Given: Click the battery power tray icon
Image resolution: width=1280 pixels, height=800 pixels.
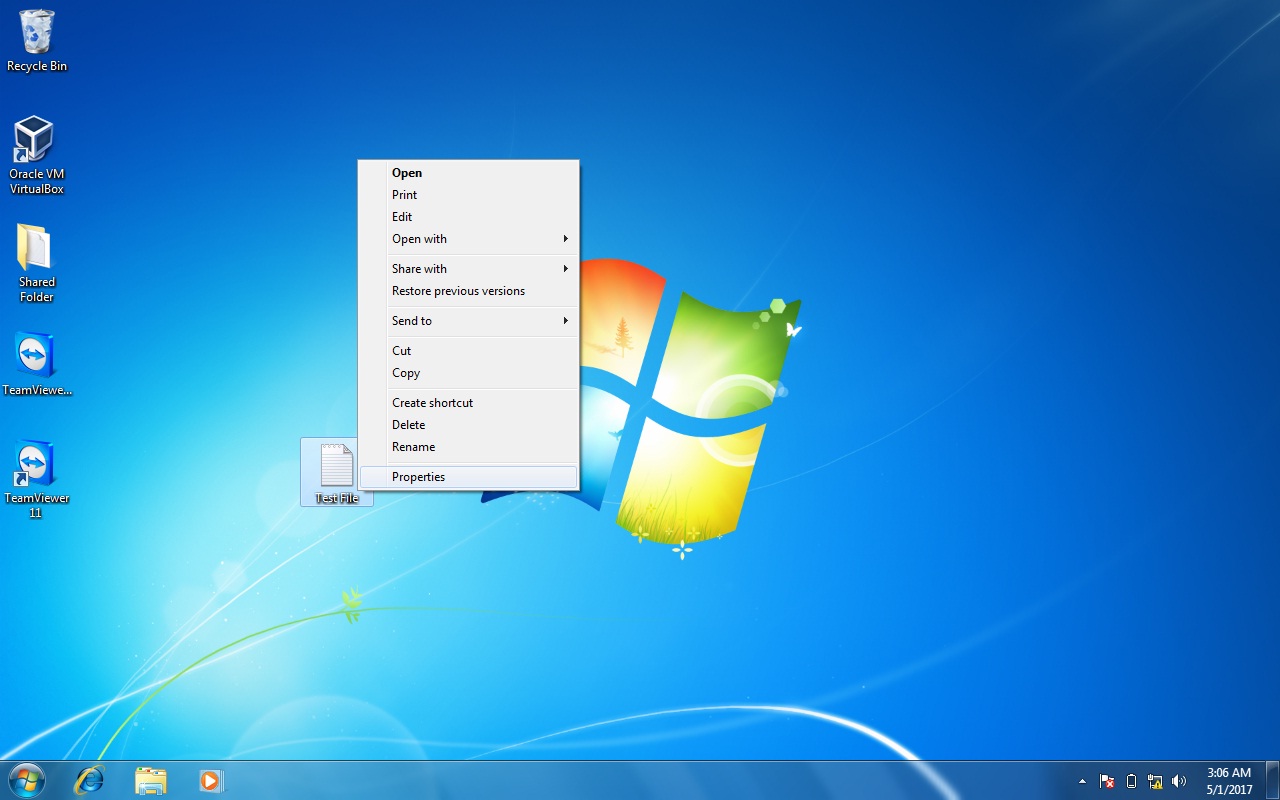Looking at the screenshot, I should coord(1131,781).
